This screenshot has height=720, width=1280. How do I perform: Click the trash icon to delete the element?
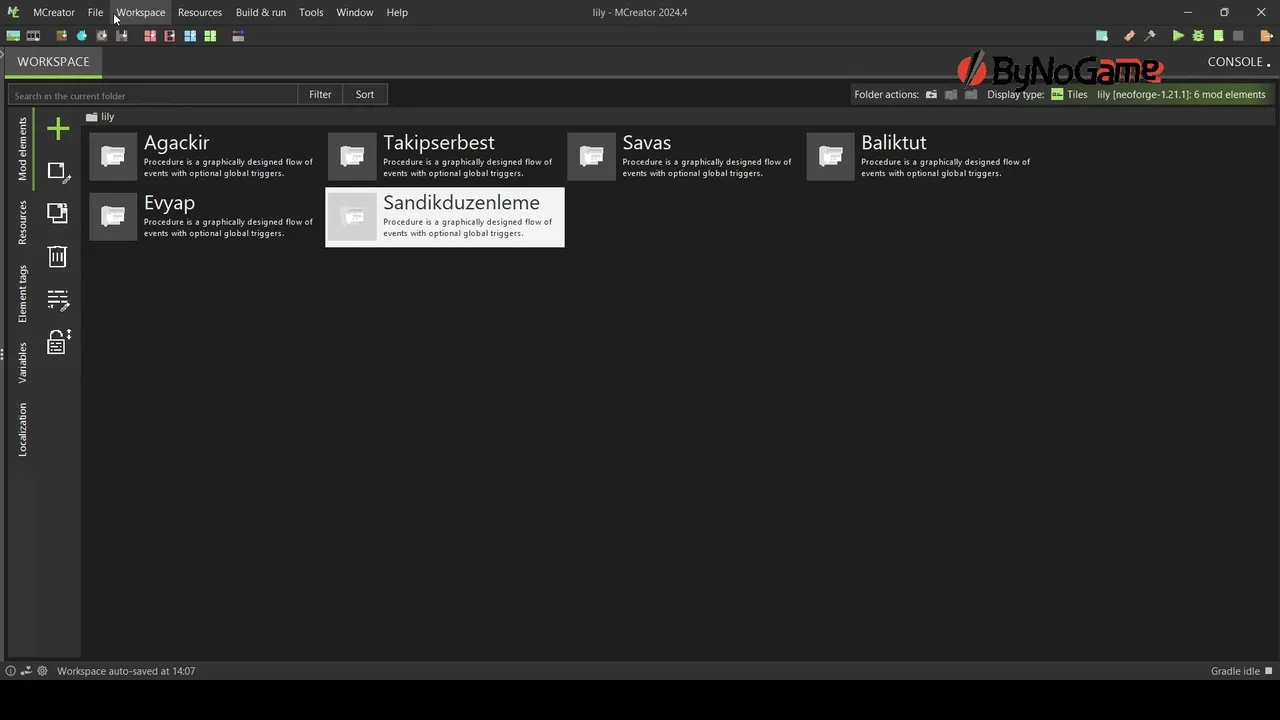coord(58,256)
